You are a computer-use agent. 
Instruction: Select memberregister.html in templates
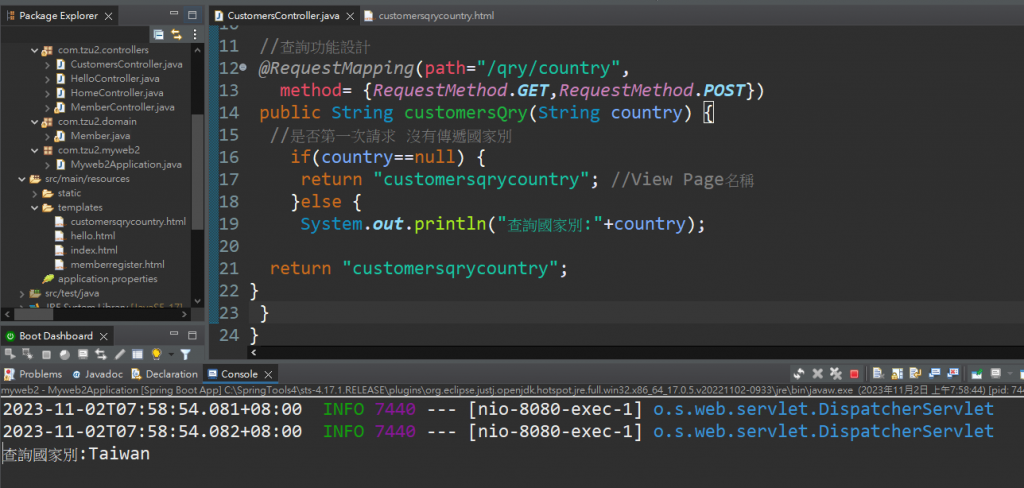(x=118, y=265)
